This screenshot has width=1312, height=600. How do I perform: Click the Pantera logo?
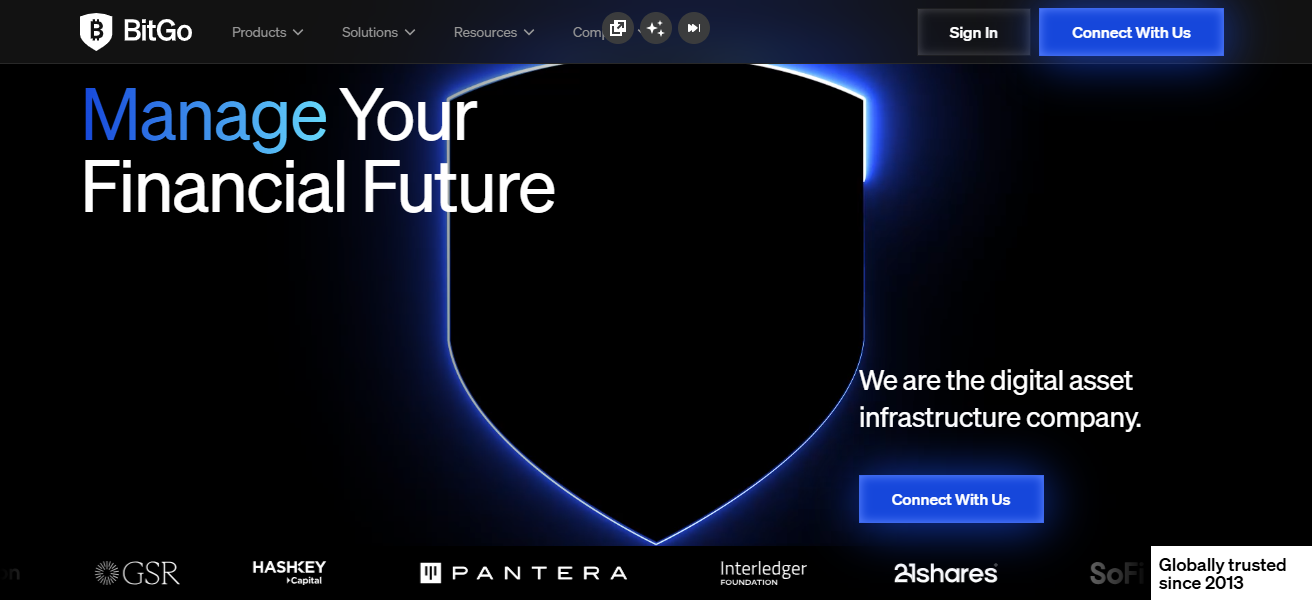[x=523, y=573]
